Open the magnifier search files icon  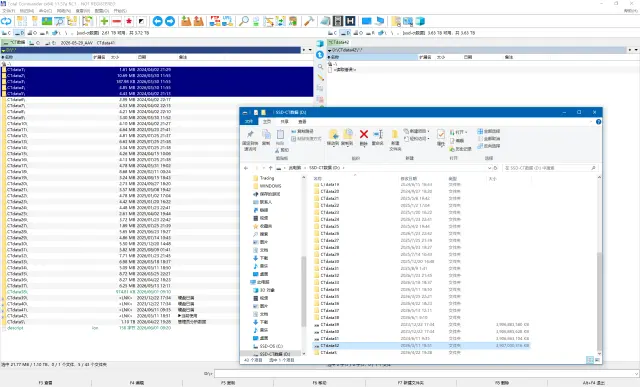[x=244, y=21]
